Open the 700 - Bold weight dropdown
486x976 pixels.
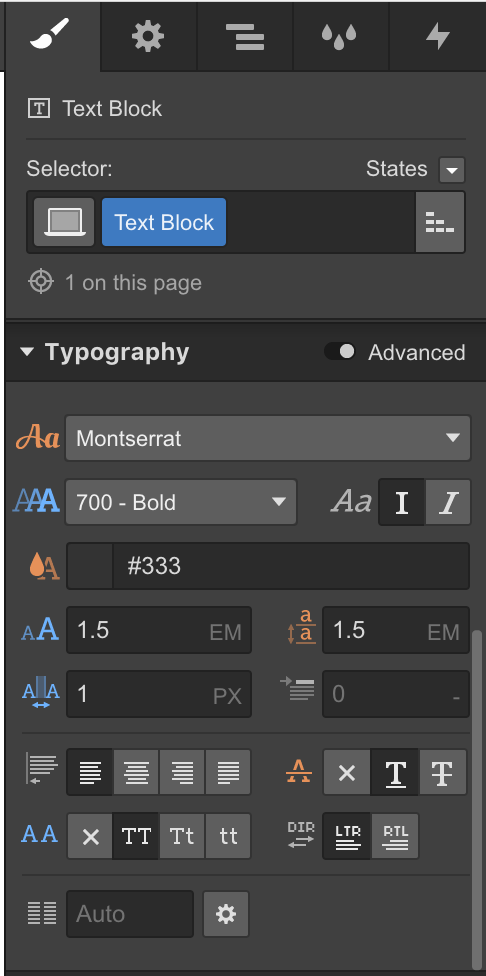tap(181, 502)
